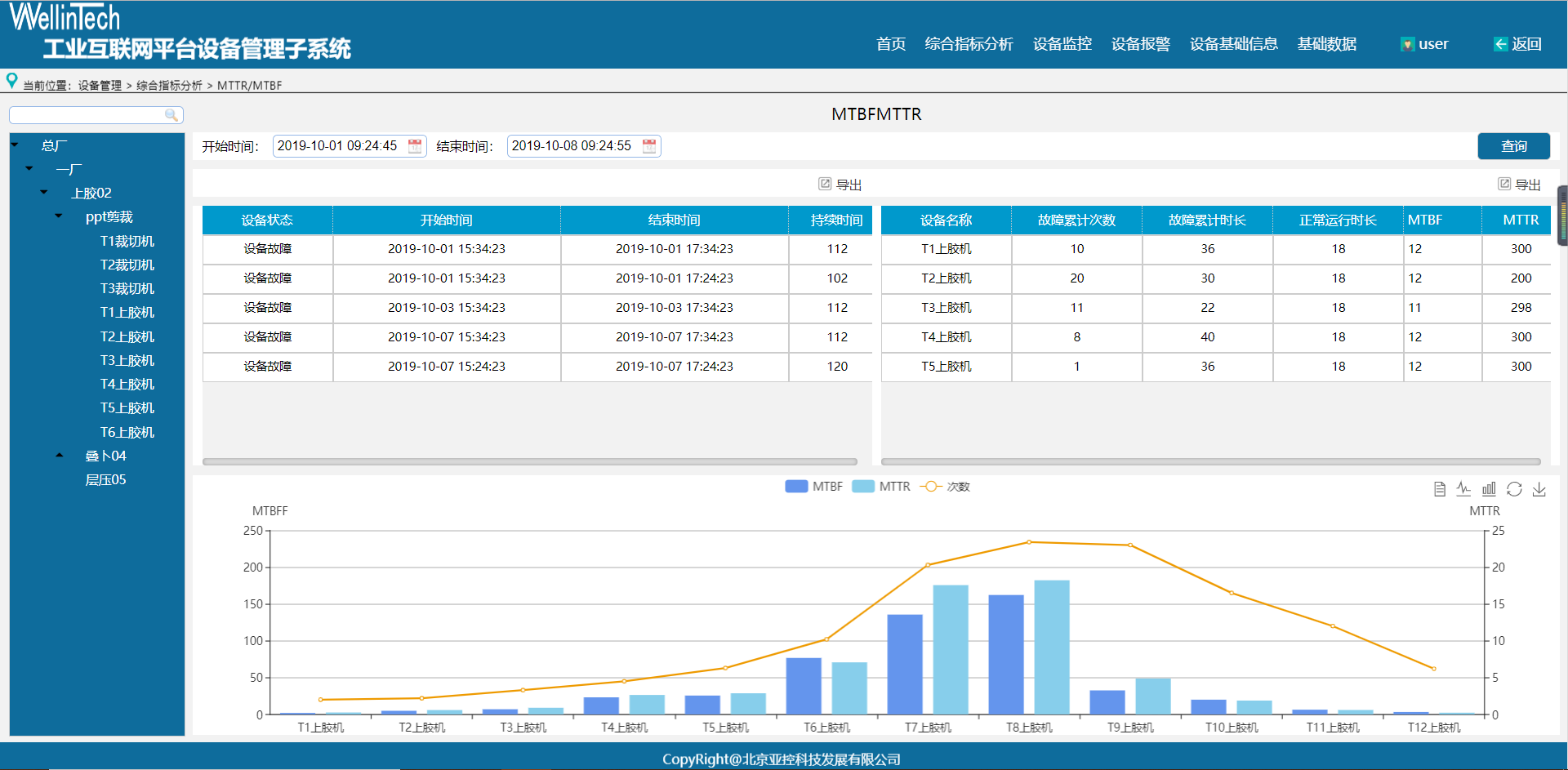Screen dimensions: 1568x770
Task: Click the return arrow icon
Action: click(1500, 44)
